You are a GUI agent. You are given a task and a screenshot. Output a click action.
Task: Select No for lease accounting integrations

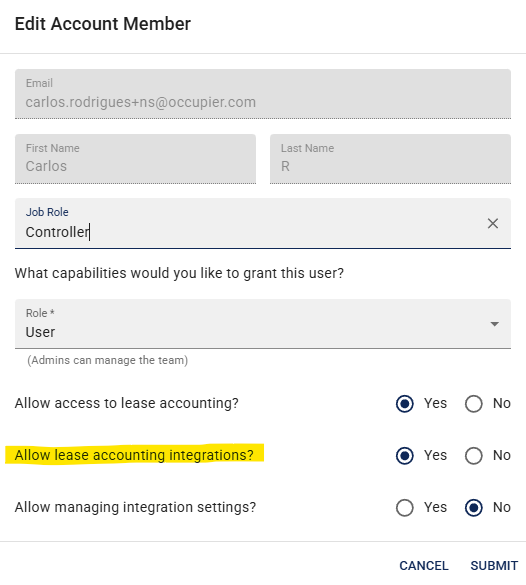474,456
